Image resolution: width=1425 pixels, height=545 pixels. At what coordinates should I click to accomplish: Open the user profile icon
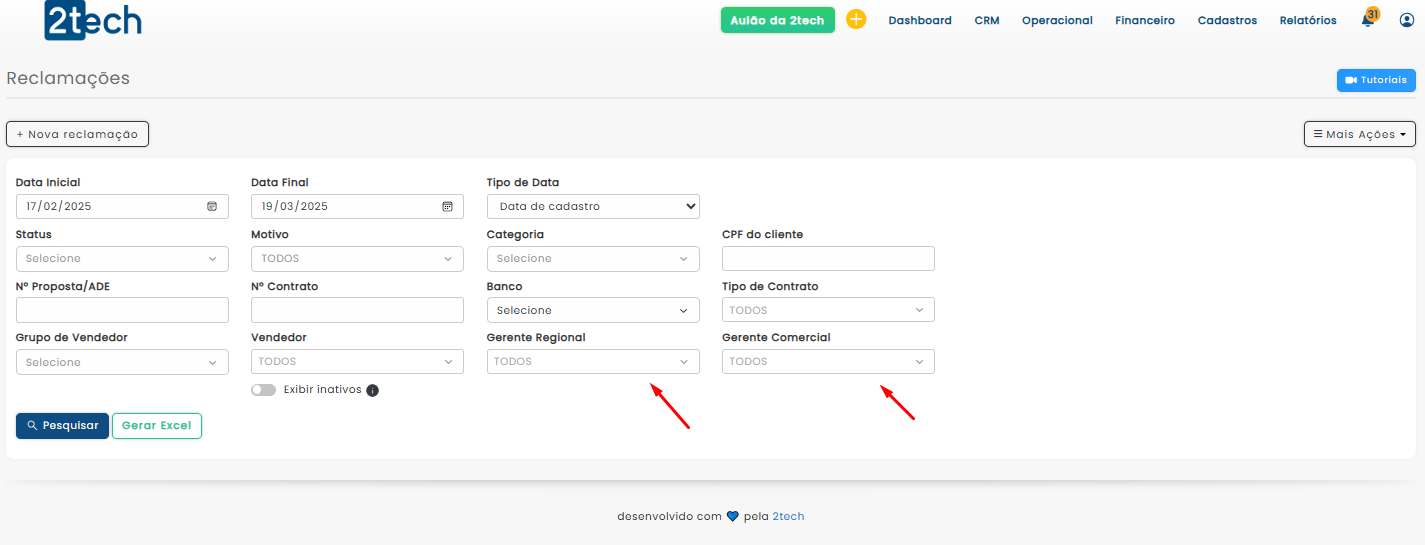click(1407, 20)
